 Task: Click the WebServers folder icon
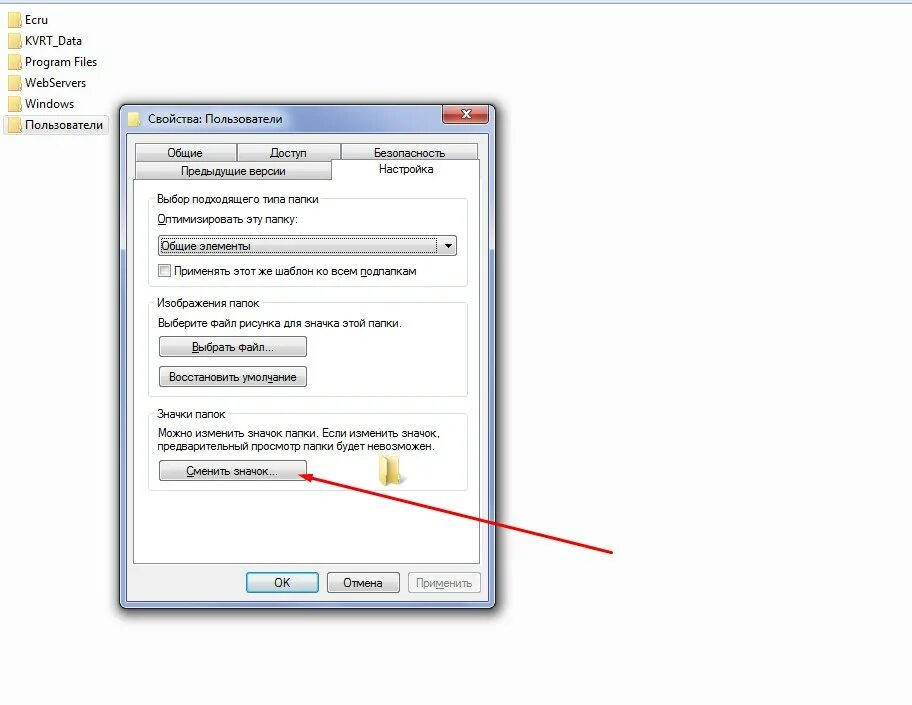tap(15, 83)
